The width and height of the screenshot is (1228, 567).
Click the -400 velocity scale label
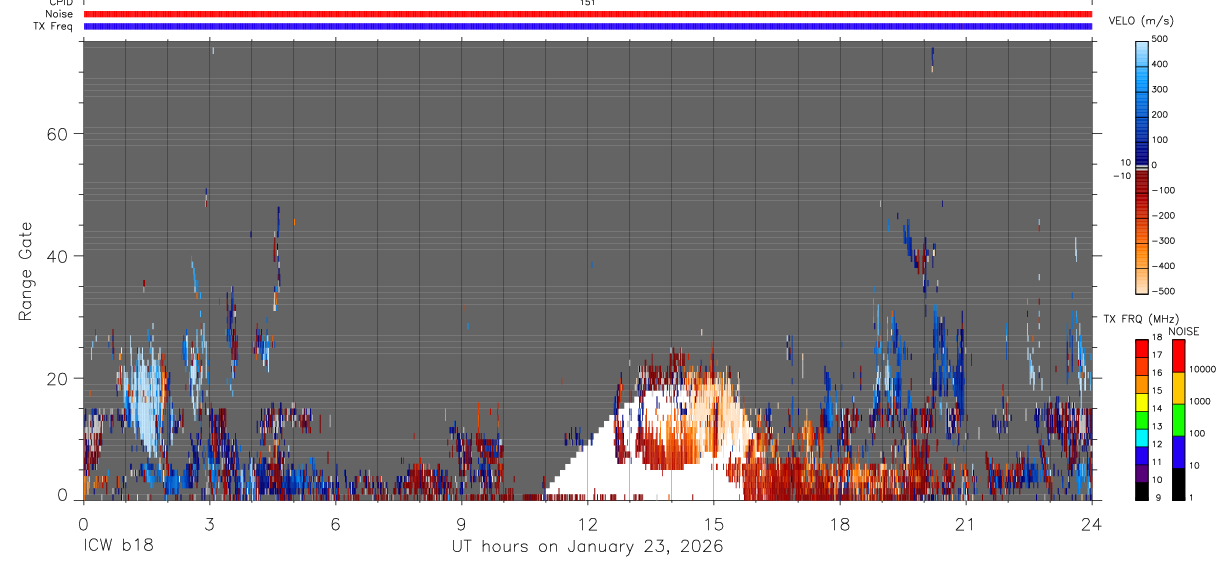pyautogui.click(x=1166, y=266)
